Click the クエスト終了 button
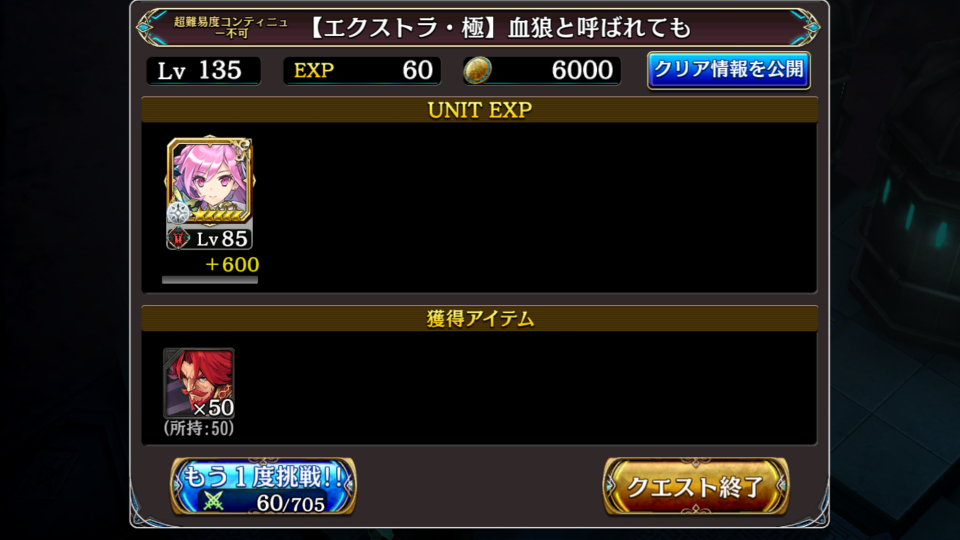The height and width of the screenshot is (540, 960). (x=696, y=487)
